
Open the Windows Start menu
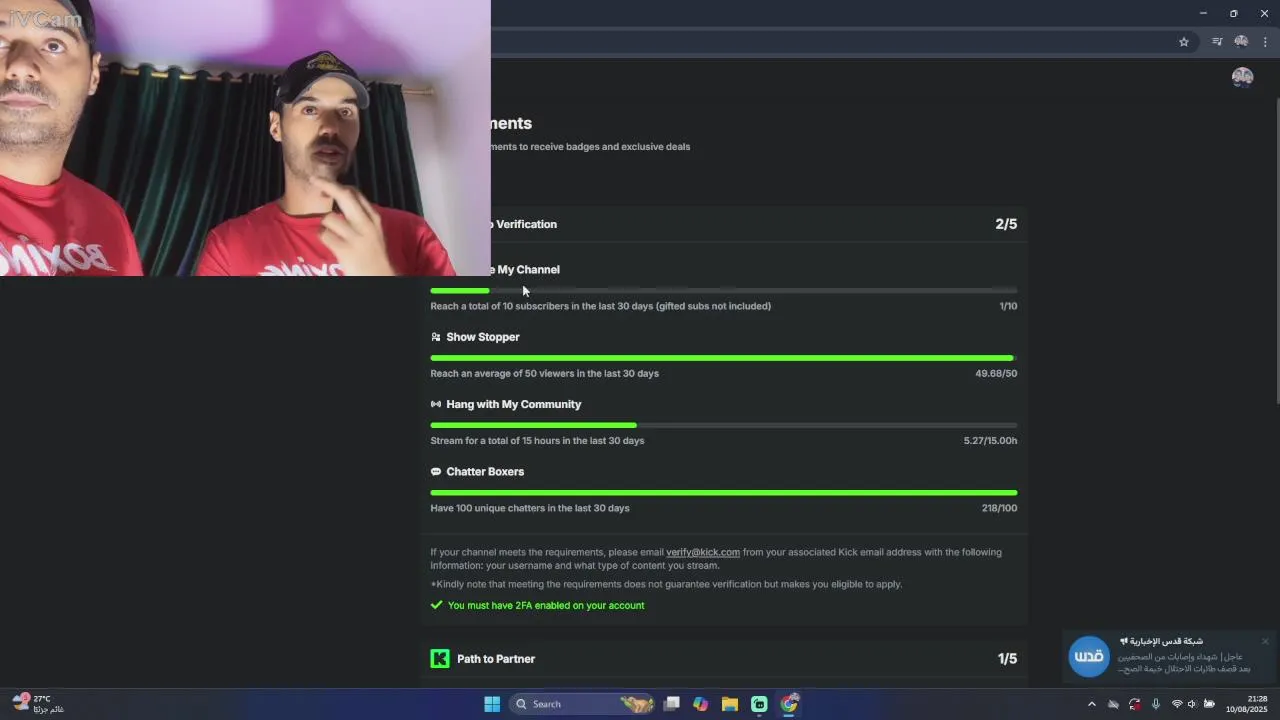pyautogui.click(x=492, y=704)
